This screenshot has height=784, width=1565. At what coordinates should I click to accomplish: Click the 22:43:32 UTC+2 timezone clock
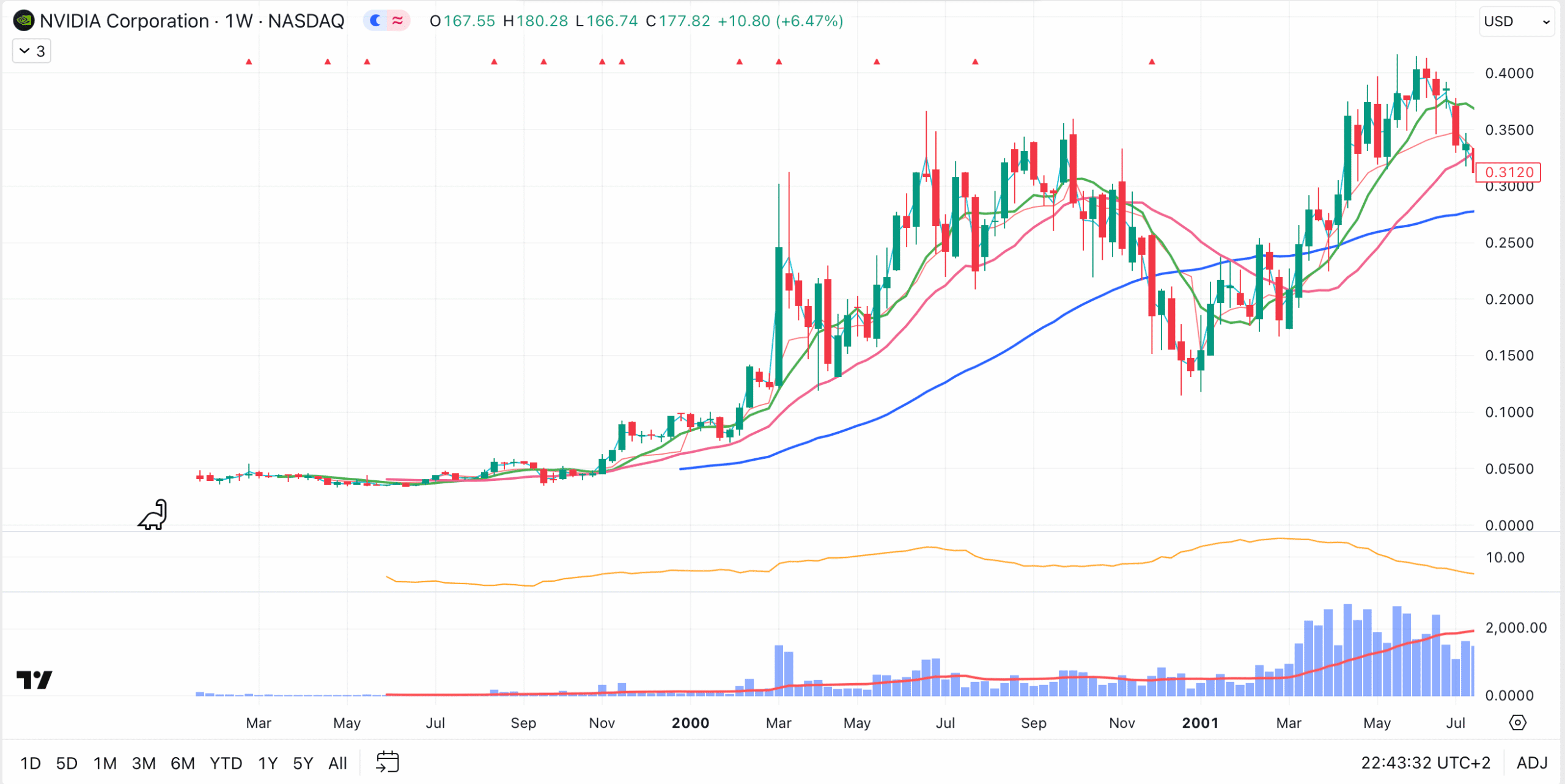1425,763
